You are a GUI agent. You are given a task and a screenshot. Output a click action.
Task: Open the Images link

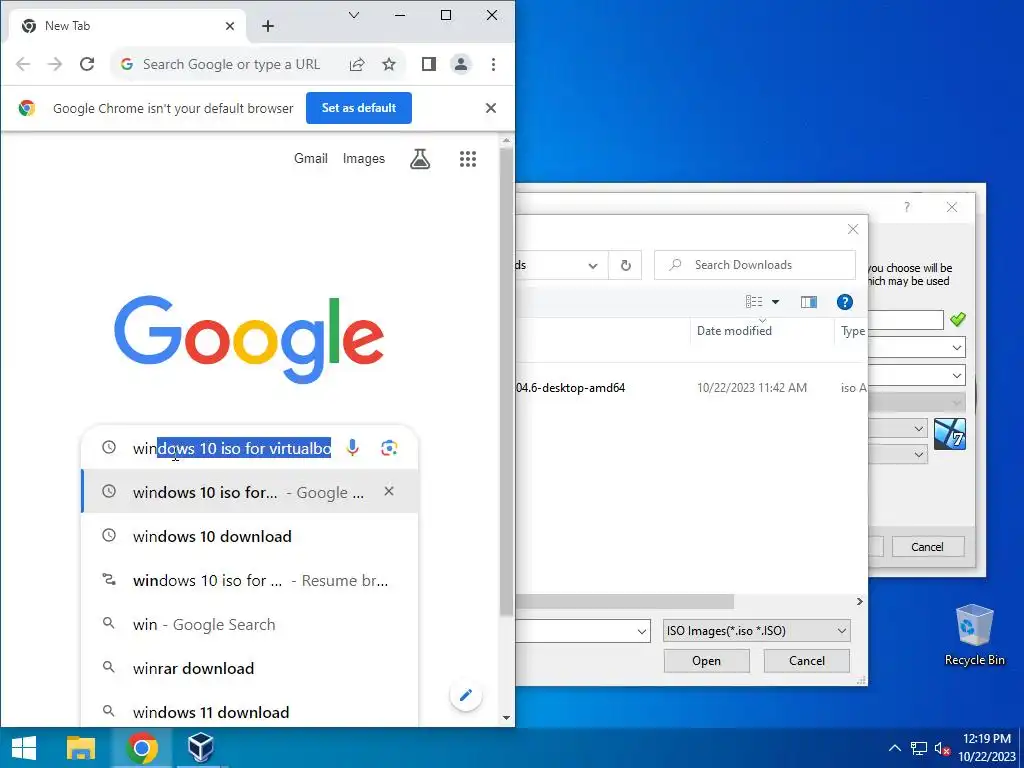click(x=364, y=159)
